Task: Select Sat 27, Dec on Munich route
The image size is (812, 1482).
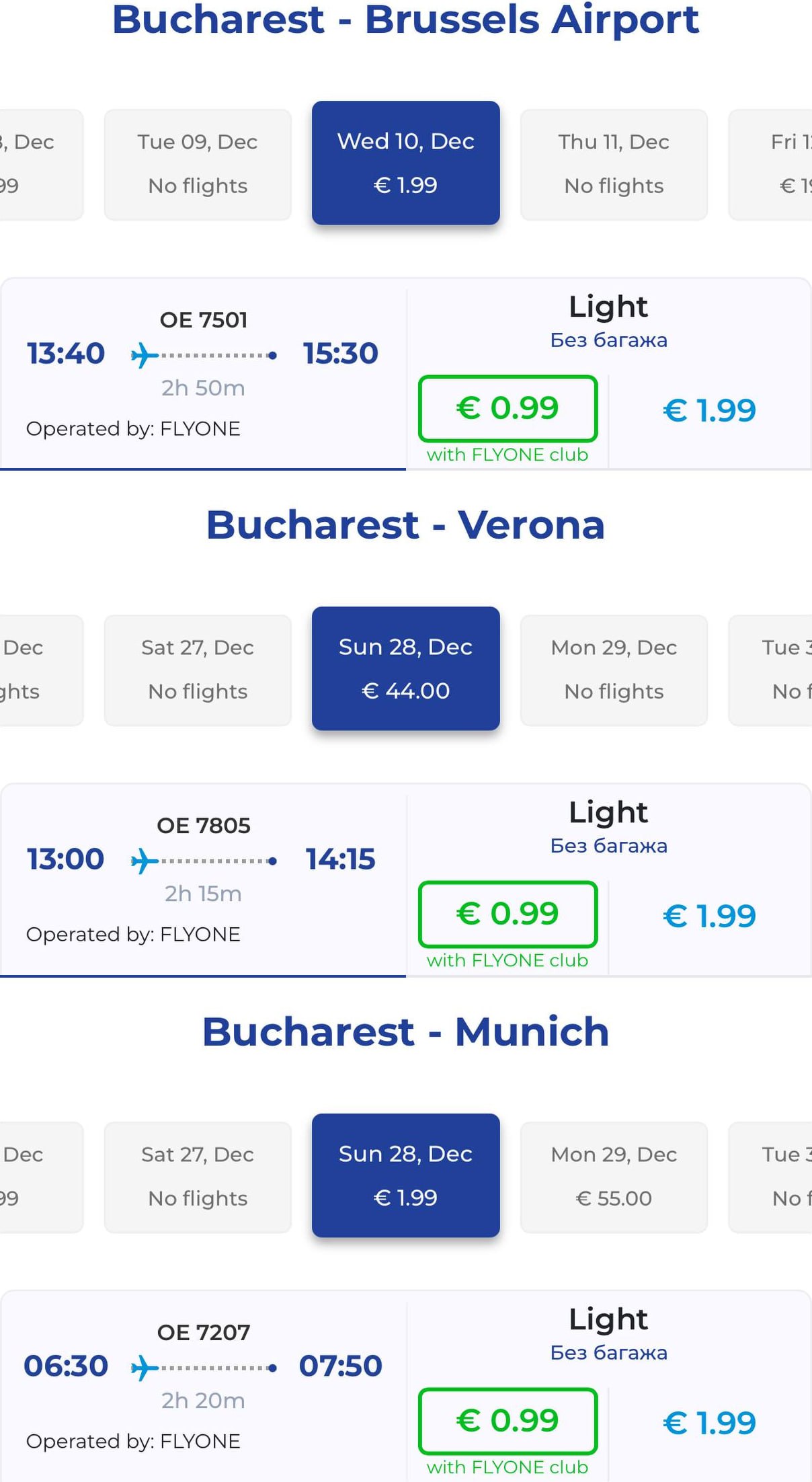Action: pyautogui.click(x=198, y=1176)
